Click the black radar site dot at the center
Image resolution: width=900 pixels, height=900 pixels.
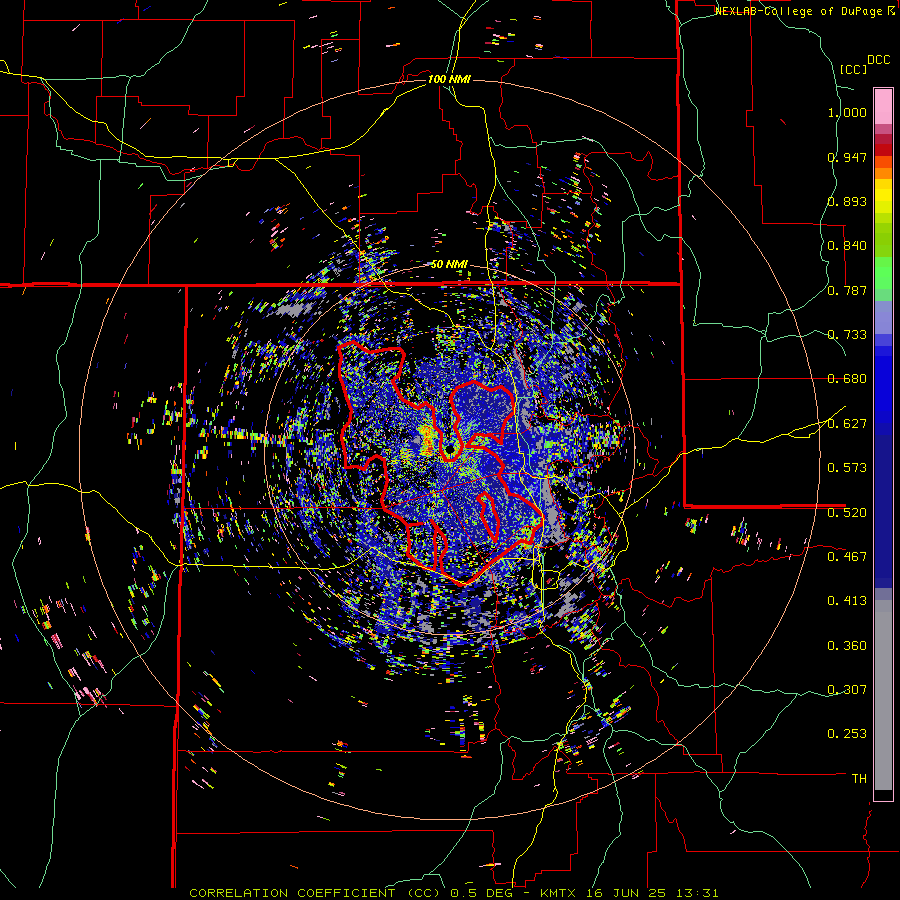(x=449, y=449)
